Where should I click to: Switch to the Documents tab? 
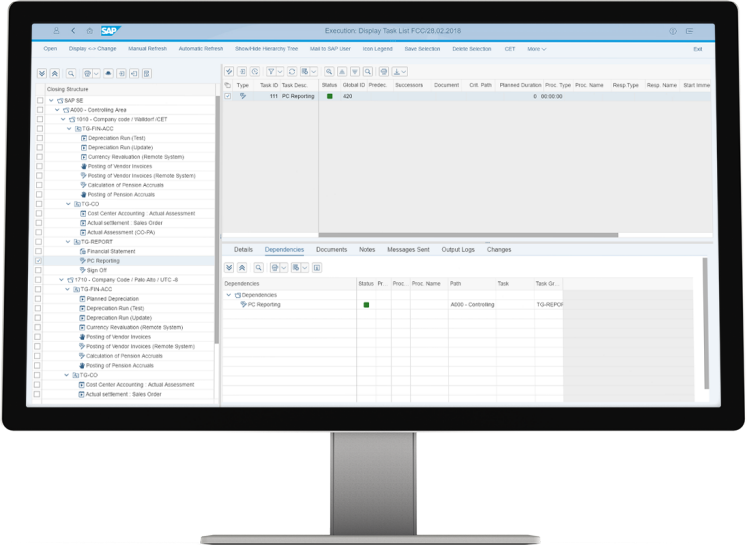[x=331, y=250]
